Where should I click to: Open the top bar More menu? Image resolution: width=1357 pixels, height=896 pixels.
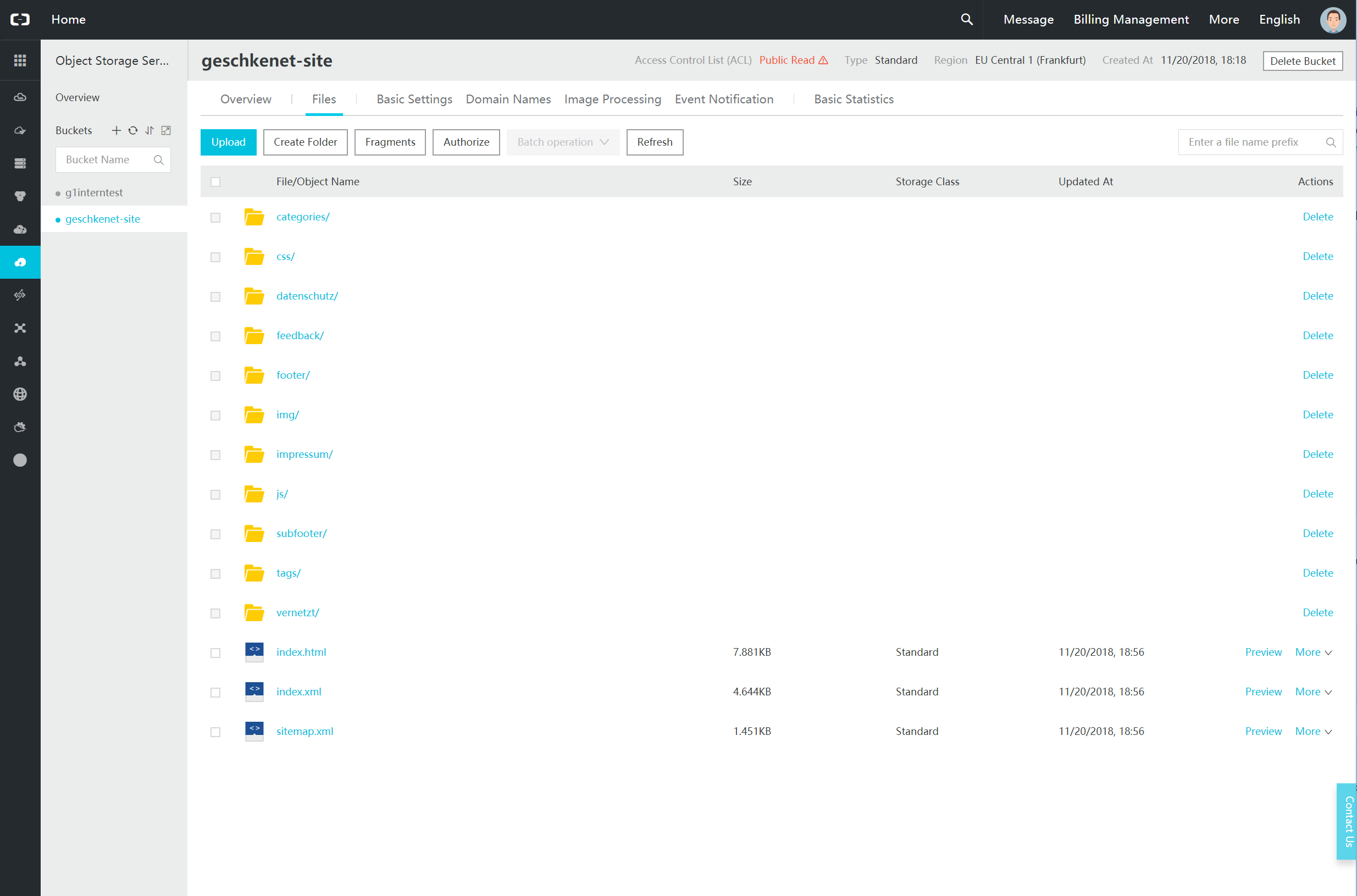coord(1224,19)
